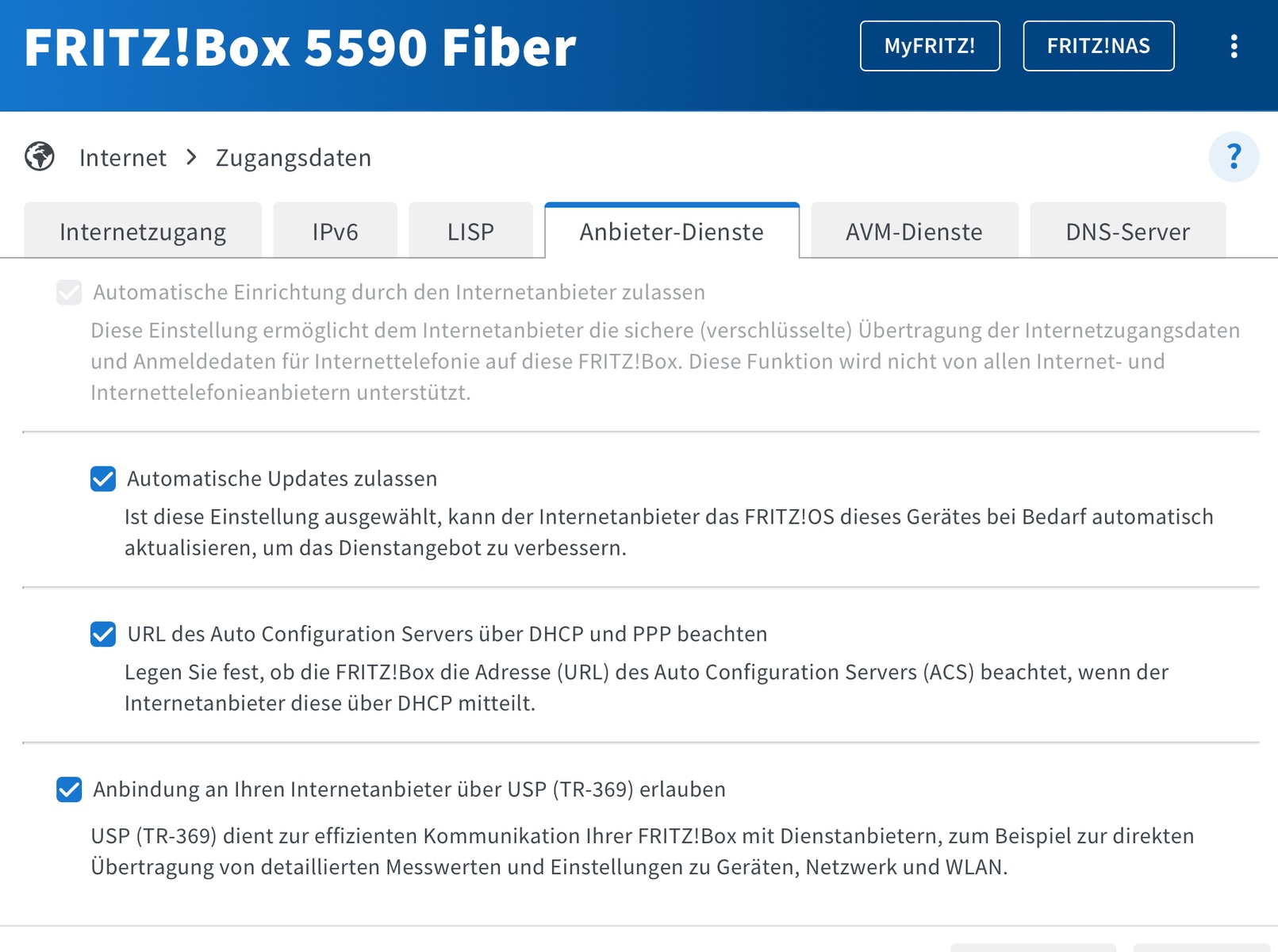Click the blue question mark help icon
Image resolution: width=1278 pixels, height=952 pixels.
[x=1234, y=156]
